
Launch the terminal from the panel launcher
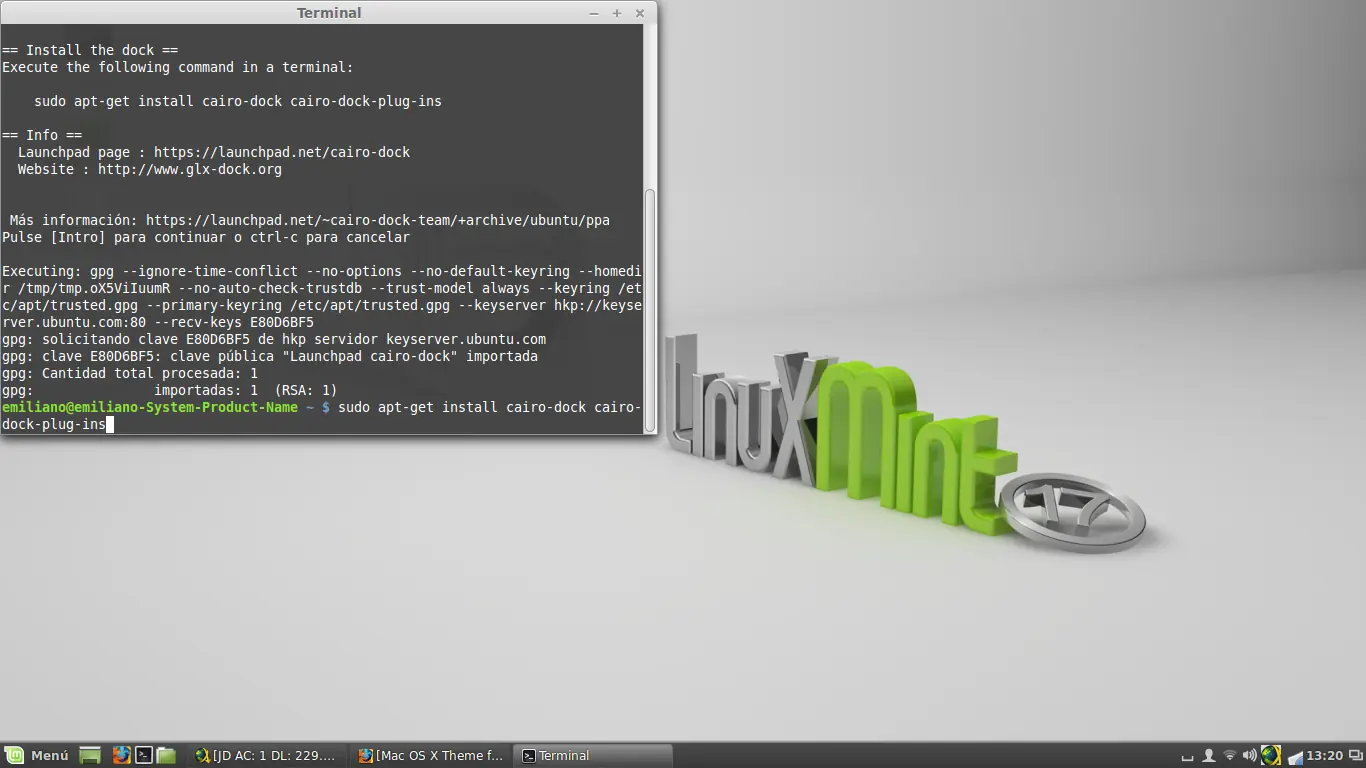pos(144,755)
